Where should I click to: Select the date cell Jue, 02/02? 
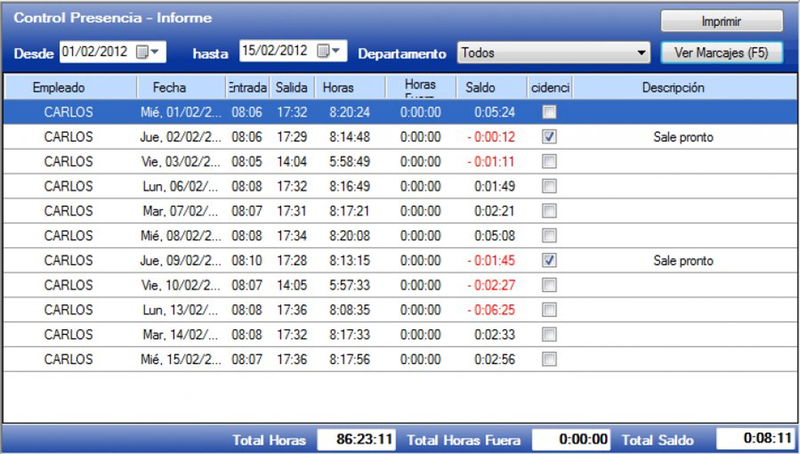pos(181,137)
